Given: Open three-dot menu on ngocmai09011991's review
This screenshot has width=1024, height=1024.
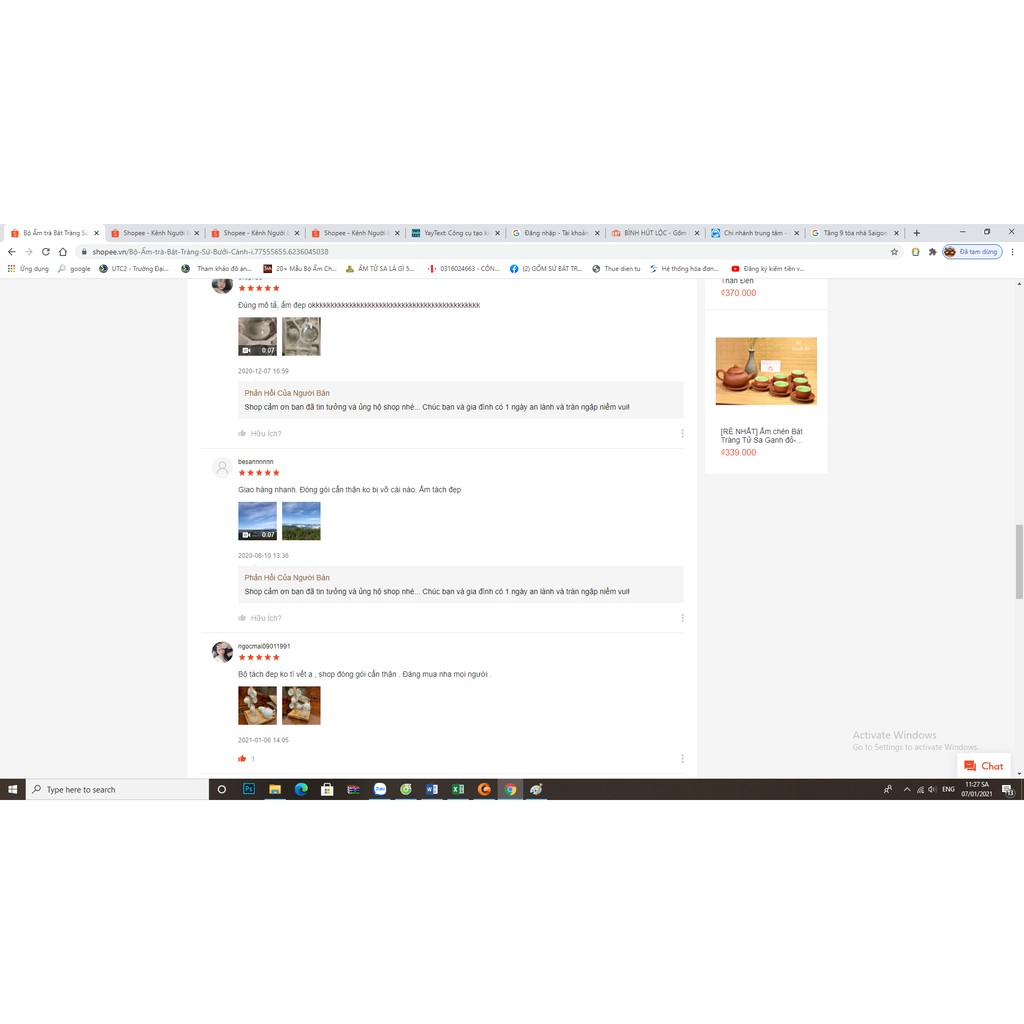Looking at the screenshot, I should 683,759.
